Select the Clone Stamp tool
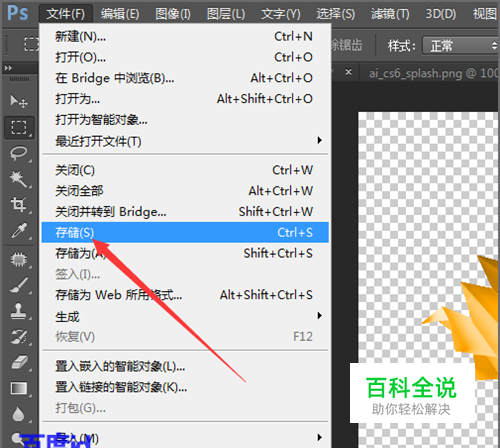Image resolution: width=500 pixels, height=448 pixels. click(x=19, y=311)
